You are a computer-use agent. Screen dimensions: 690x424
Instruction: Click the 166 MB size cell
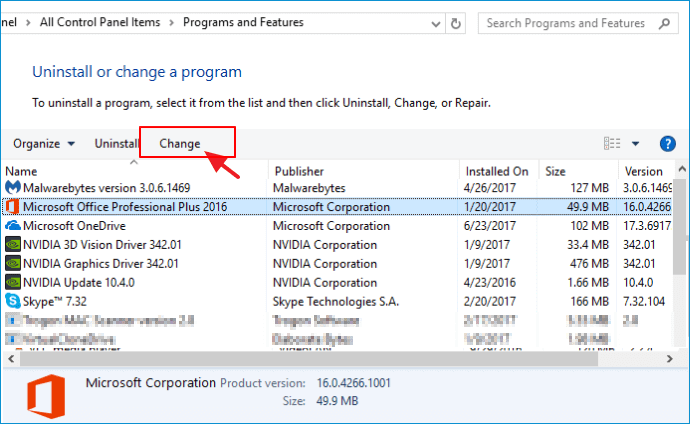pos(589,301)
